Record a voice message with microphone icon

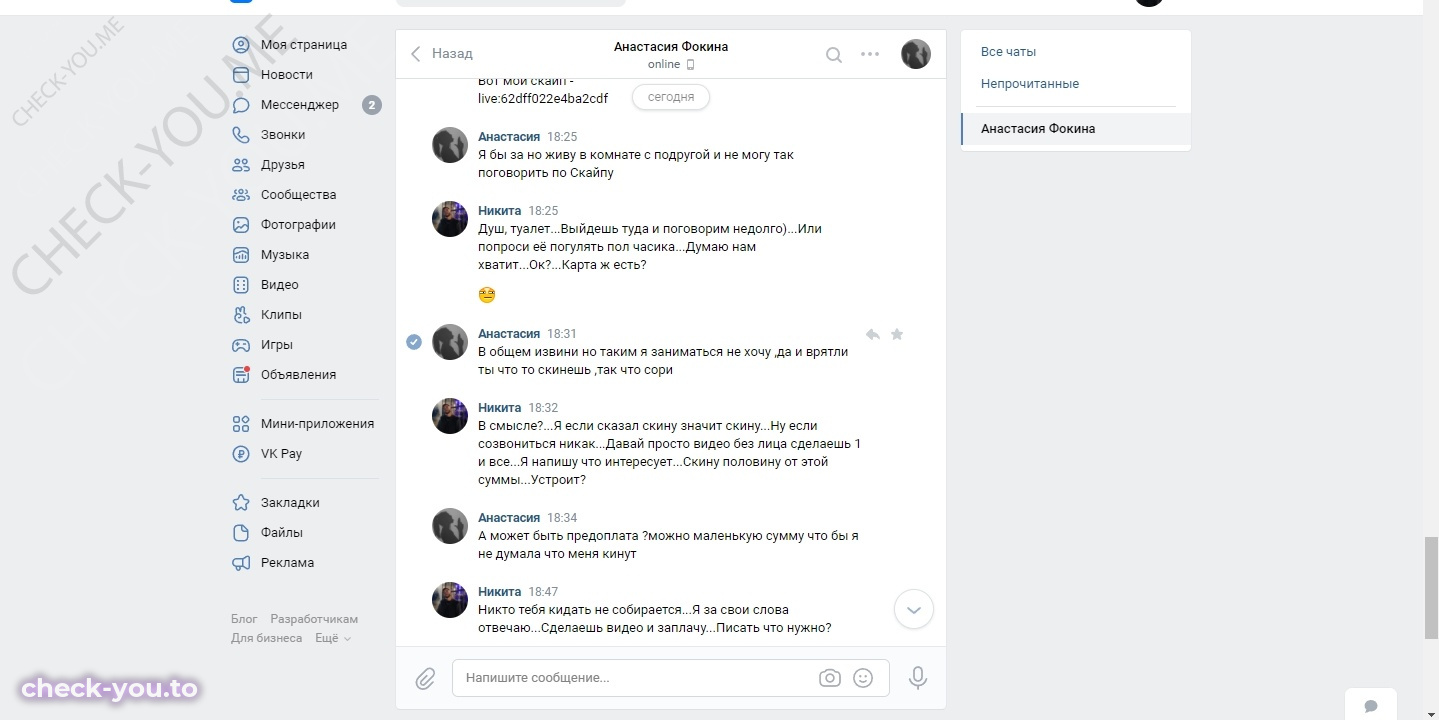click(918, 678)
